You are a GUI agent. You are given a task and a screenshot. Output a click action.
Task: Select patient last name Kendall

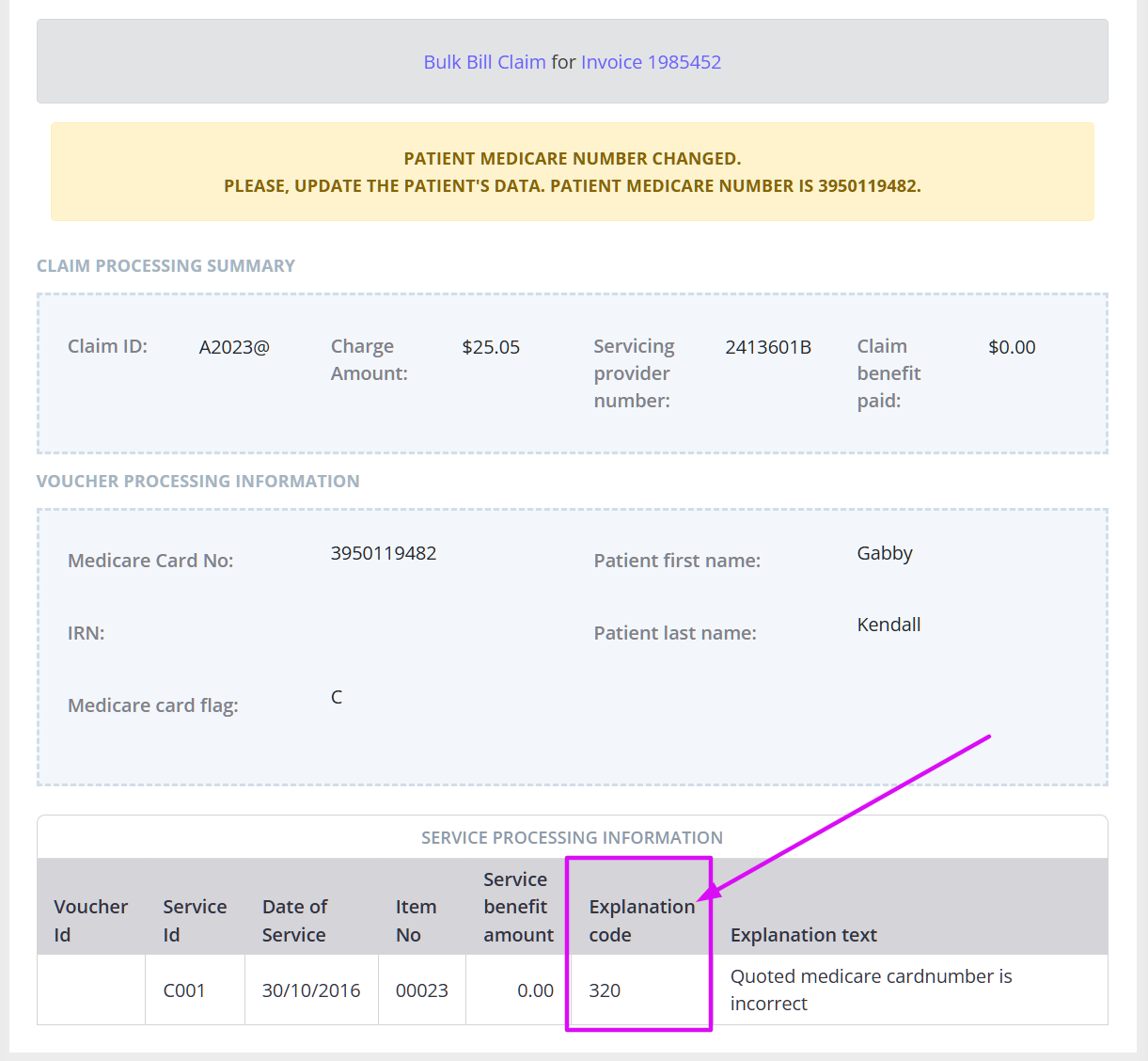tap(889, 625)
